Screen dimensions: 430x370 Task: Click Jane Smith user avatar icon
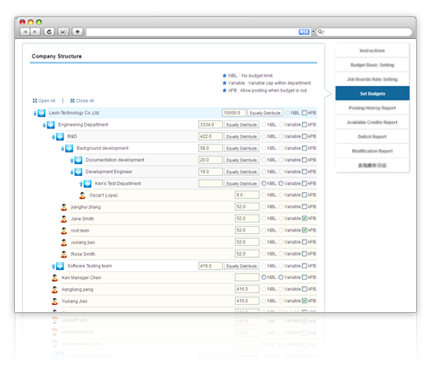[x=64, y=219]
